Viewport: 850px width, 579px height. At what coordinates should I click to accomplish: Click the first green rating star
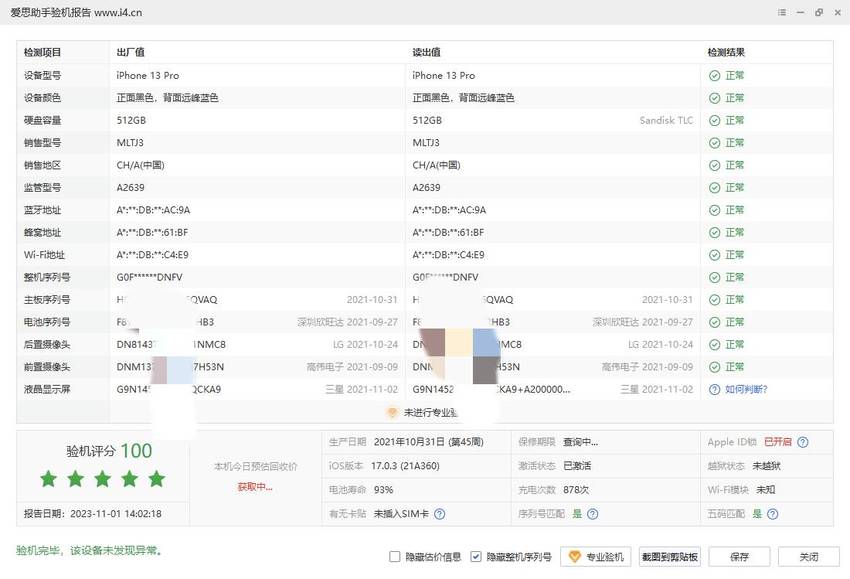[49, 479]
